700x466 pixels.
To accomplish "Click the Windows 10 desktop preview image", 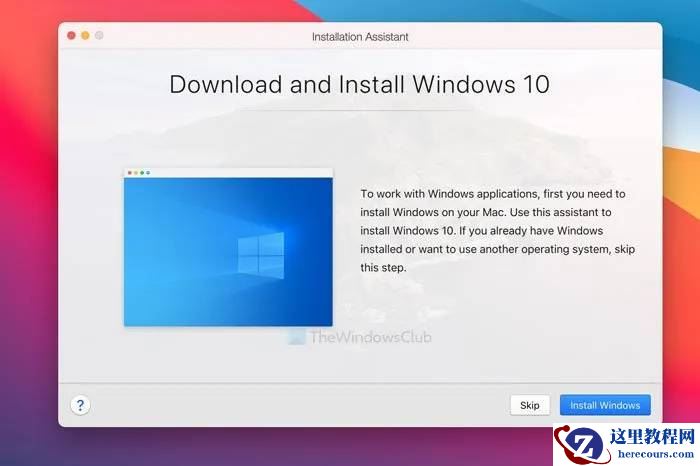I will click(228, 247).
